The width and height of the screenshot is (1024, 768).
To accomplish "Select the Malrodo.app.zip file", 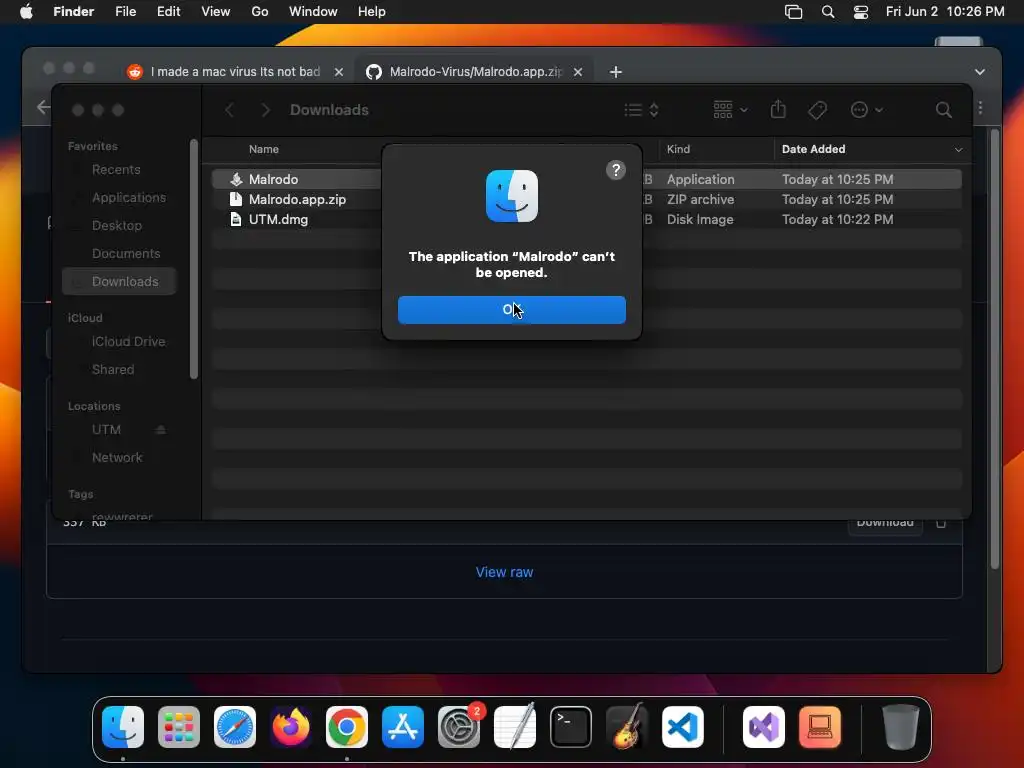I will 586,199.
